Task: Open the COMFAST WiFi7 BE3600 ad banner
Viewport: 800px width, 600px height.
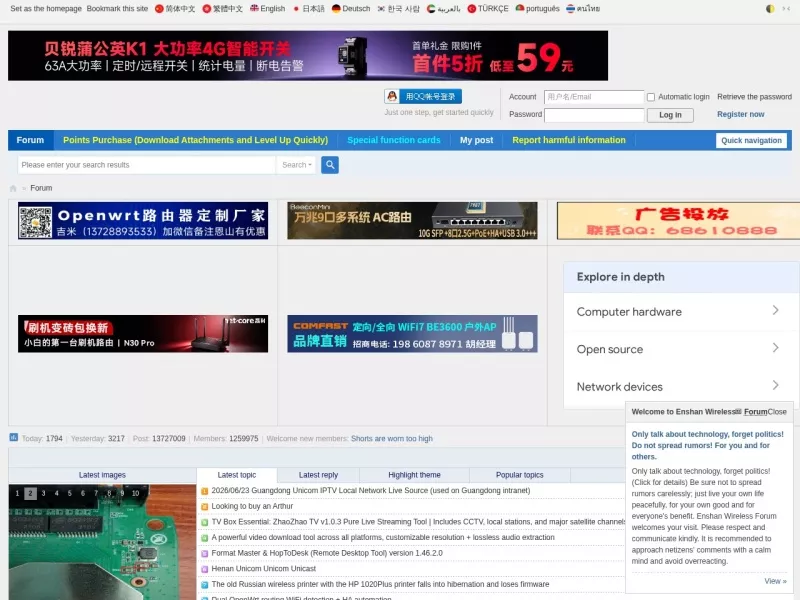Action: click(412, 334)
